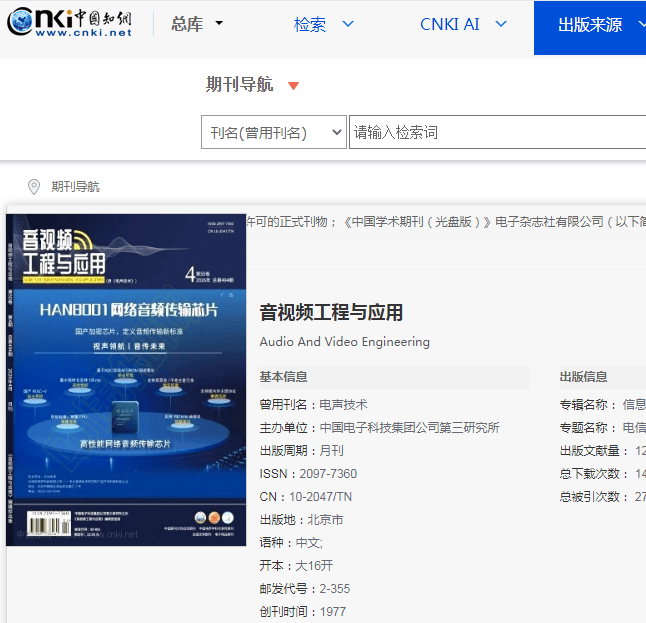The width and height of the screenshot is (646, 623).
Task: Click the journal title 音视频工程与应用
Action: (331, 312)
